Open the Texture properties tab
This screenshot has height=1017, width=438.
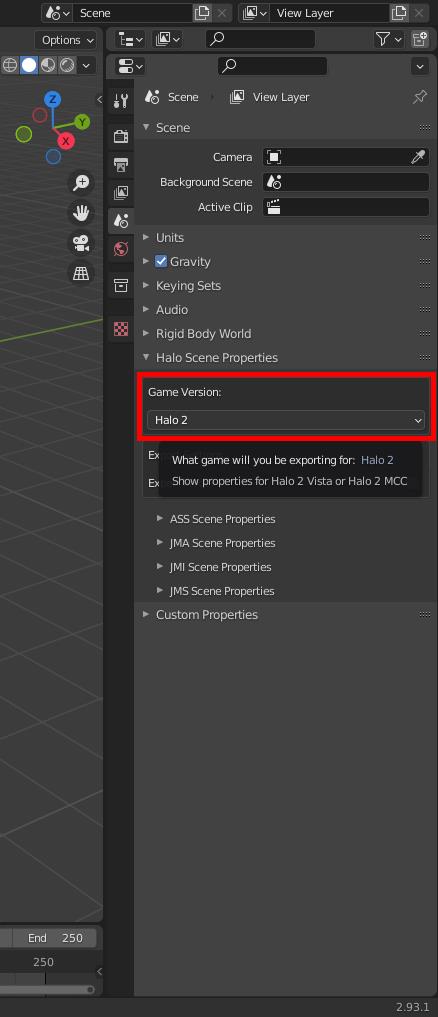(x=121, y=329)
